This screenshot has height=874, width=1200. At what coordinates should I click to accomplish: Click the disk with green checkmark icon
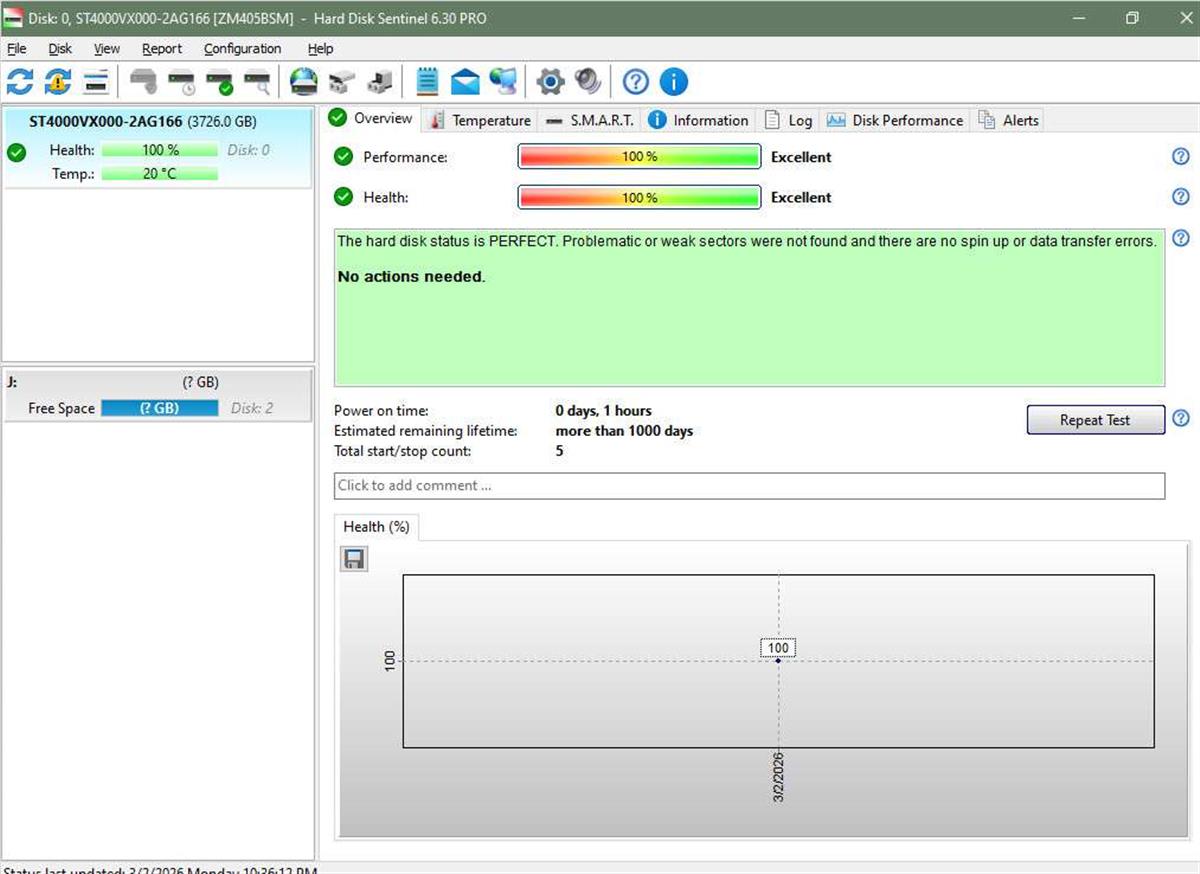[x=219, y=81]
